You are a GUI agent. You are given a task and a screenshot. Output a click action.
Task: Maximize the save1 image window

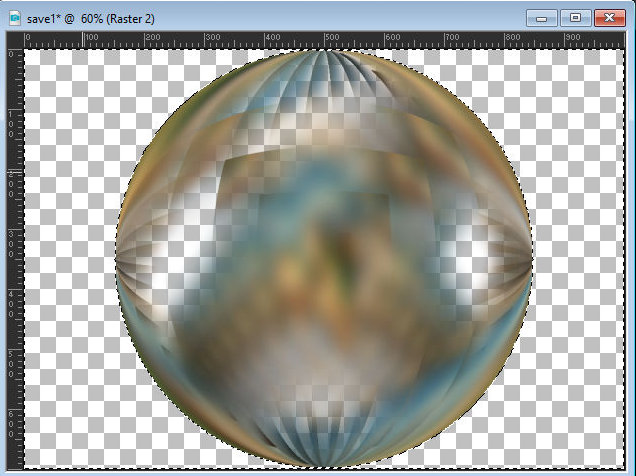[x=575, y=17]
